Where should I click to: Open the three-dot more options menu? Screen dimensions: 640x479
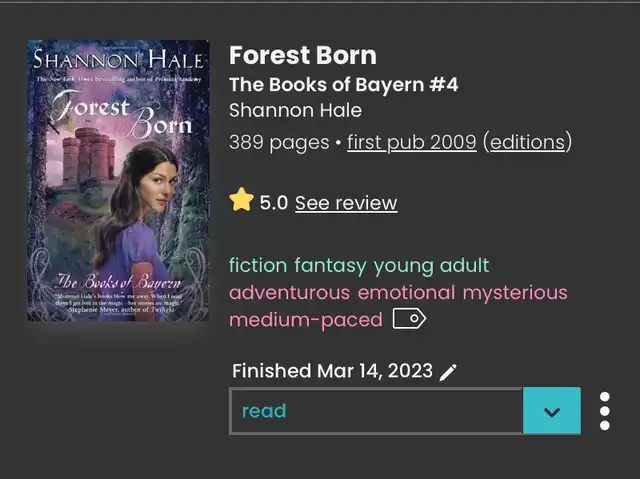point(604,411)
